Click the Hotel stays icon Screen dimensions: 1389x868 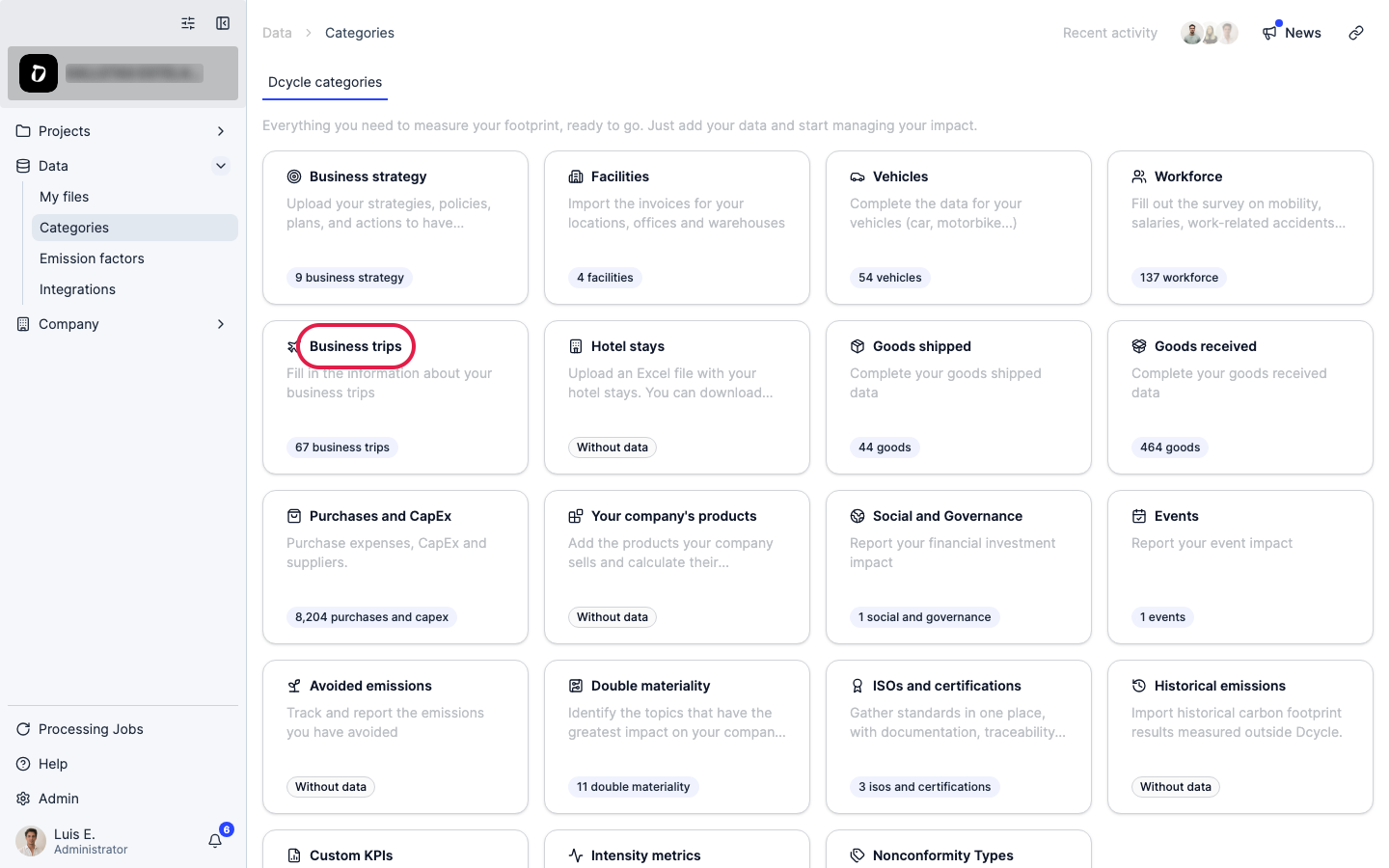point(576,346)
